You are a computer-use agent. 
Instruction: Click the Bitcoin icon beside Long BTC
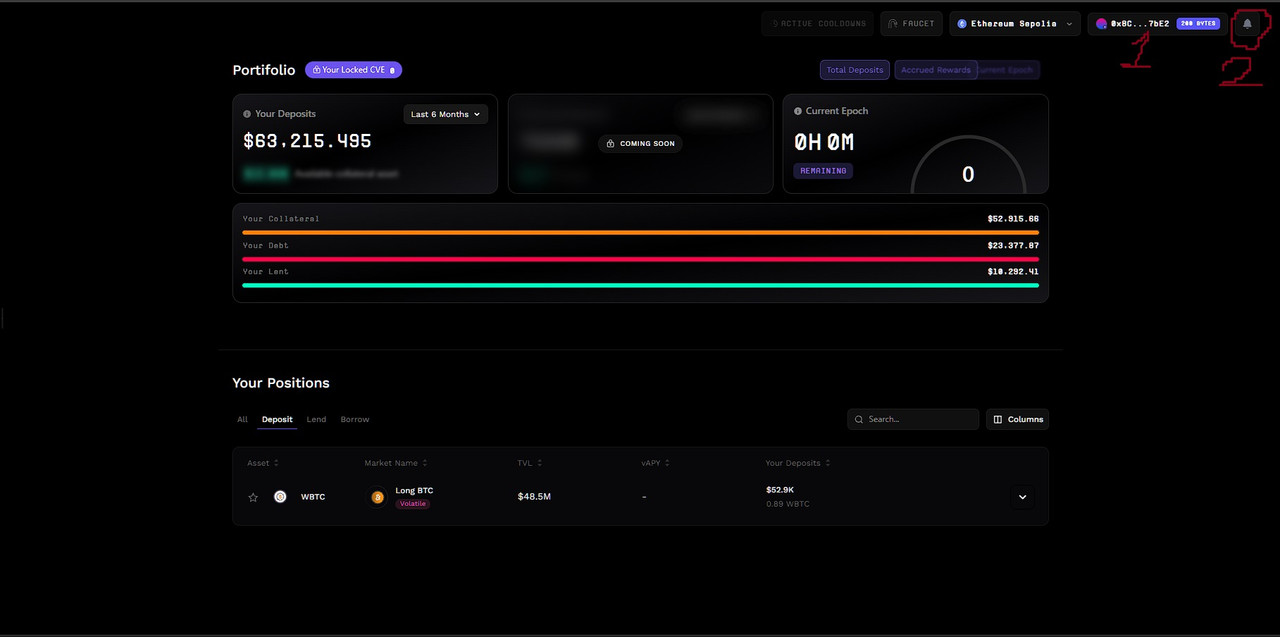[377, 497]
